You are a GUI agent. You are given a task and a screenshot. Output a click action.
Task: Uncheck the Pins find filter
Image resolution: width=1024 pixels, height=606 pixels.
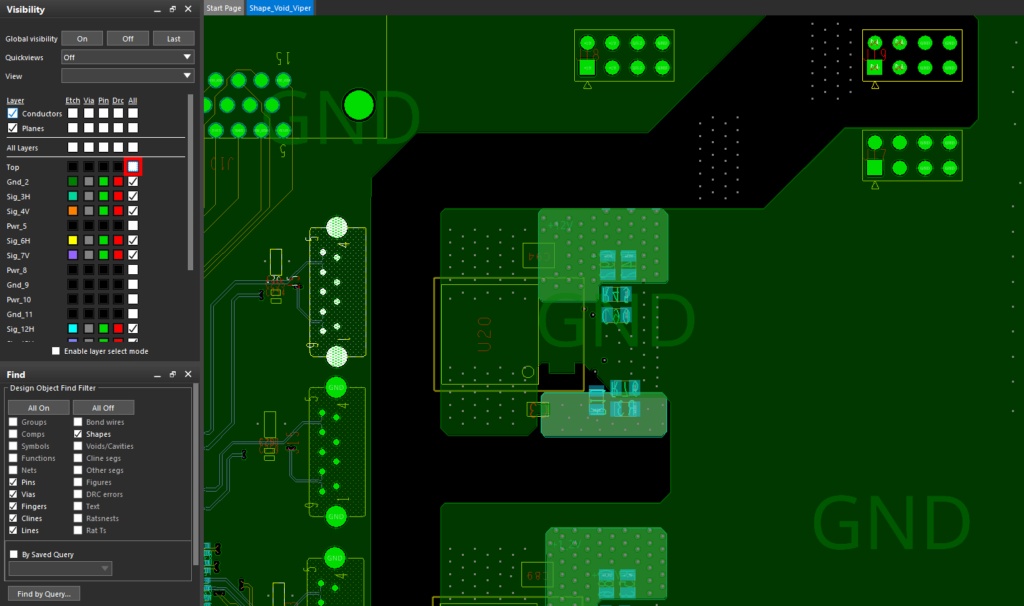pos(13,482)
